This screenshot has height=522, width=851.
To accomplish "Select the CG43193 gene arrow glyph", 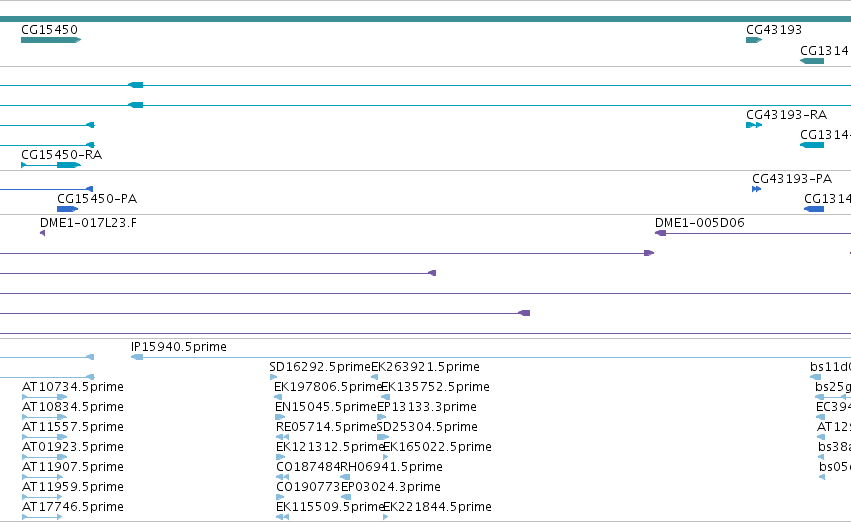I will click(x=754, y=40).
